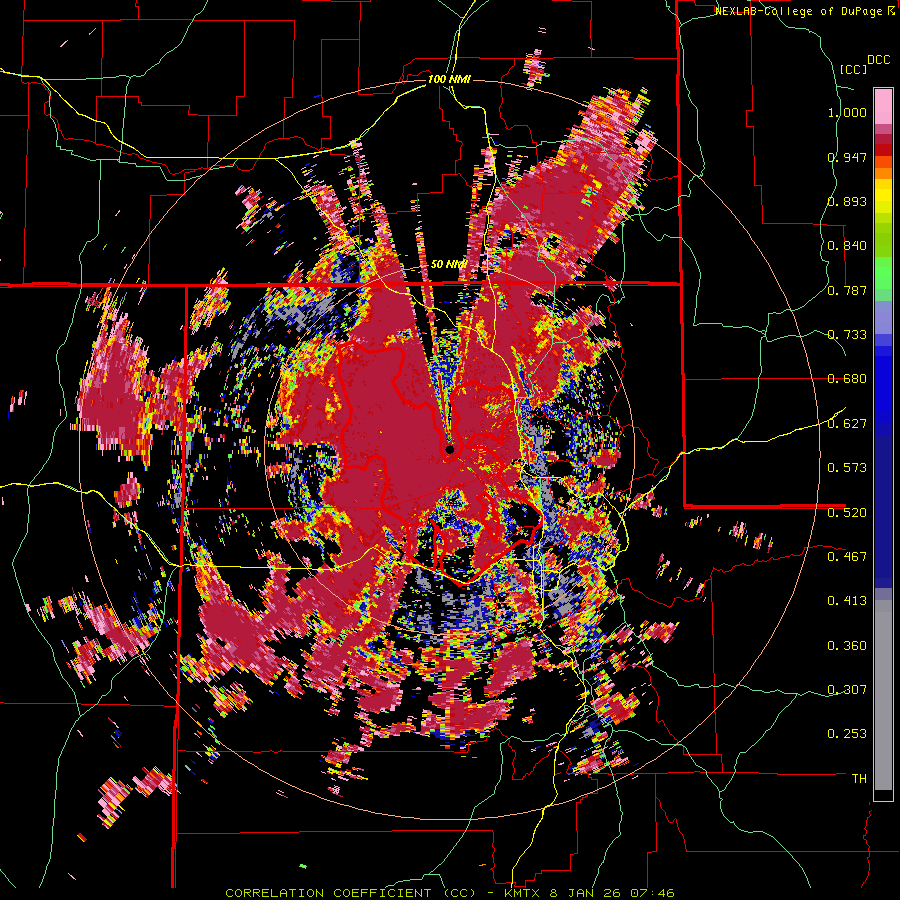Click the NEXLAB-College of DuPage watermark text
The image size is (900, 900).
[x=798, y=11]
